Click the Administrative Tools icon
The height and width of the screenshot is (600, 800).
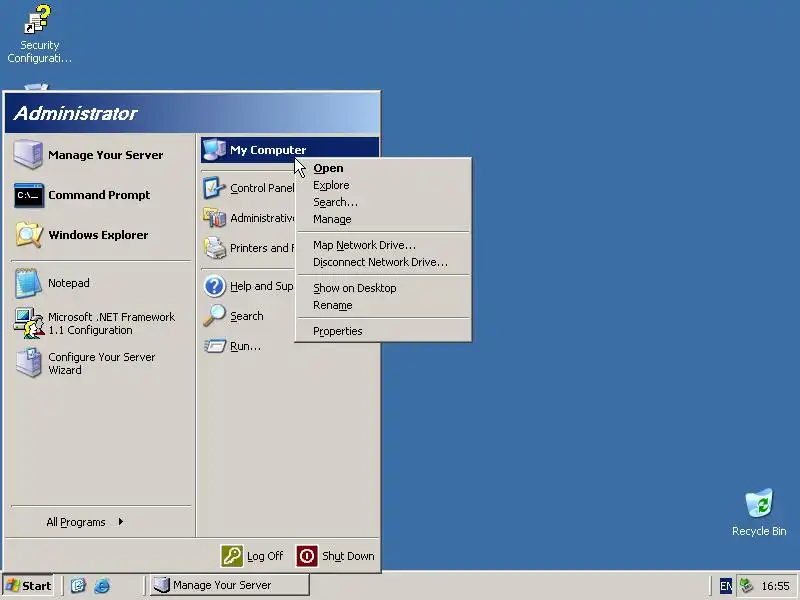click(x=214, y=218)
